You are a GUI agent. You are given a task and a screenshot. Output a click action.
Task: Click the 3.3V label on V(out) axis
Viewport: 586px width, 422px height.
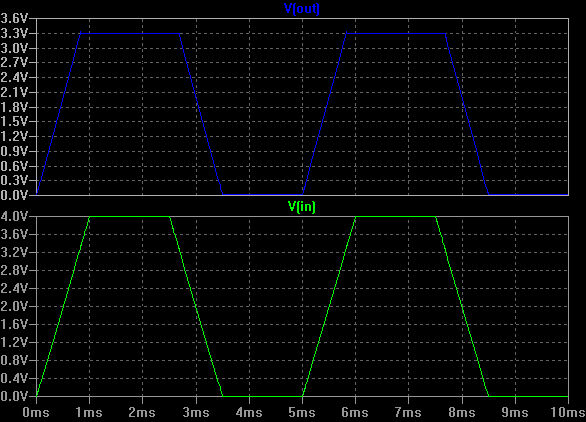14,34
